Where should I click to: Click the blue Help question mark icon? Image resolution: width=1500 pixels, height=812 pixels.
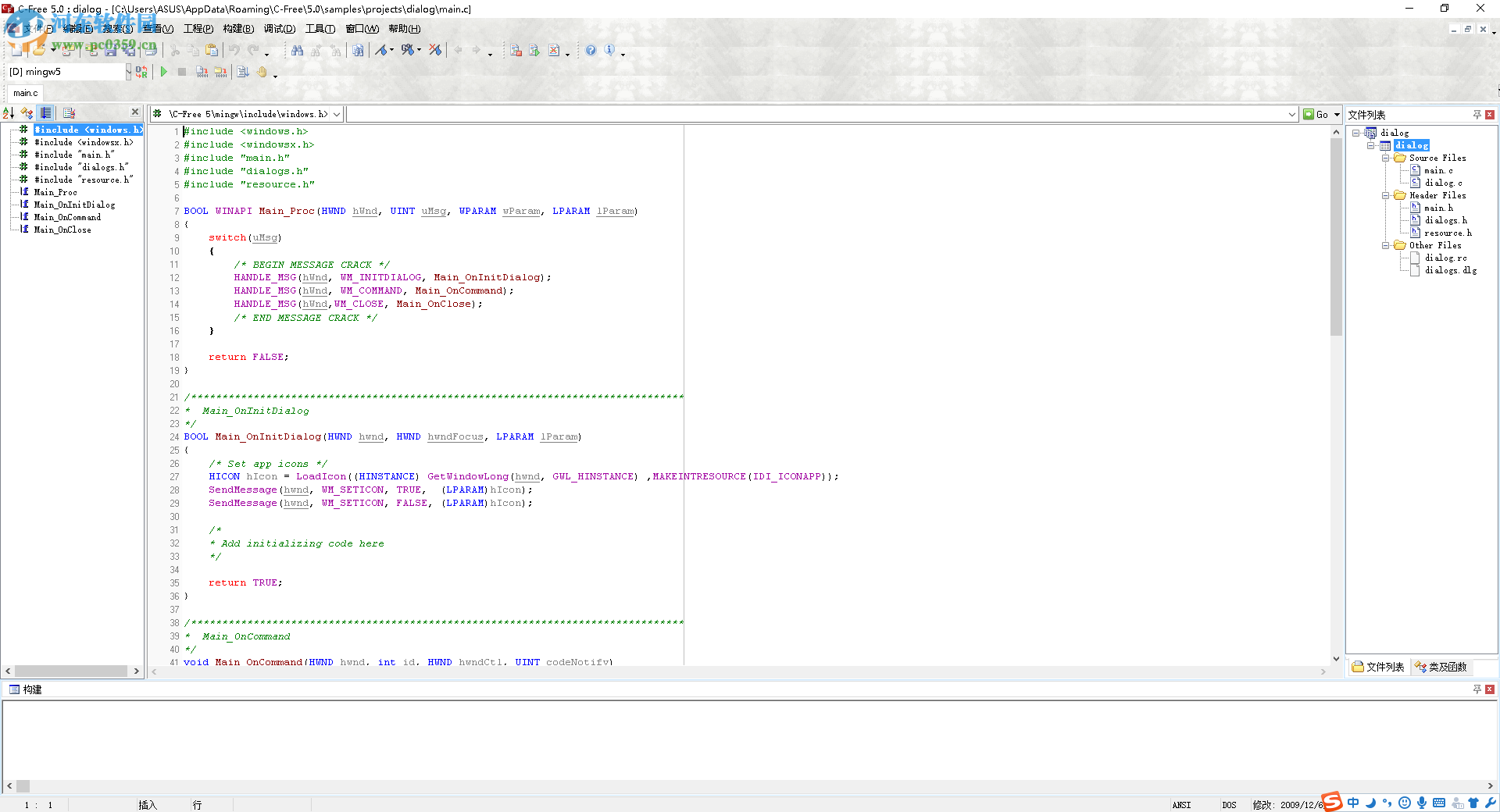591,51
